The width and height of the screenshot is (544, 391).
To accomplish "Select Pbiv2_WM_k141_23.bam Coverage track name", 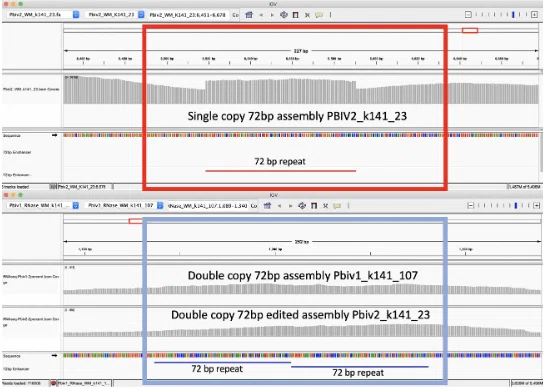I will point(31,89).
